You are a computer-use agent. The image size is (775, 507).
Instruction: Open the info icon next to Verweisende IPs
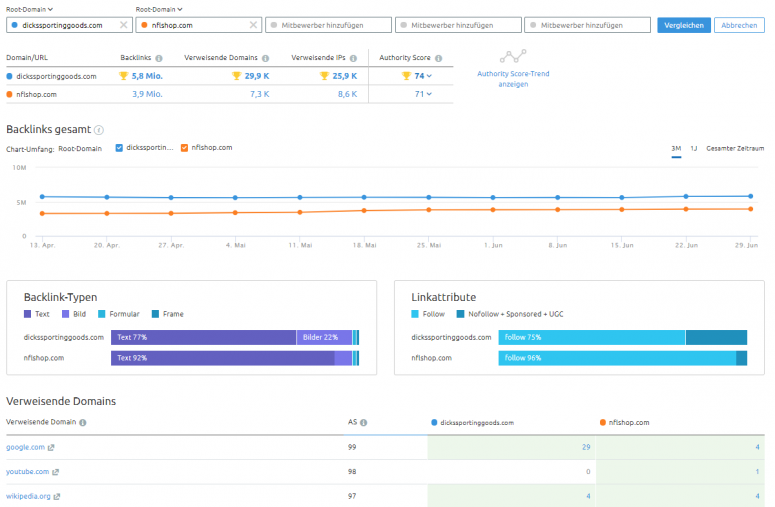[x=353, y=58]
